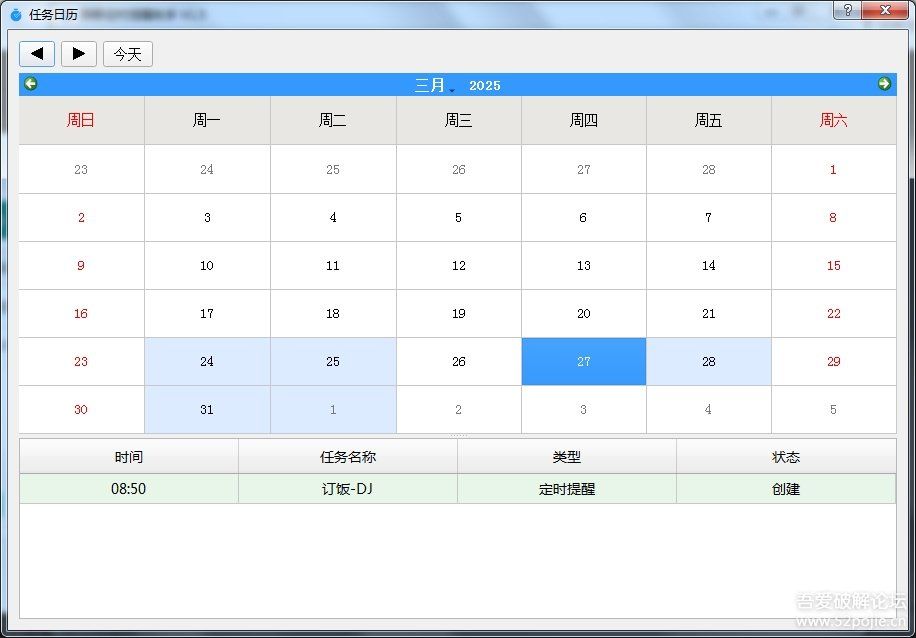Select Sunday March 9
Screen dimensions: 916x638
(x=81, y=265)
